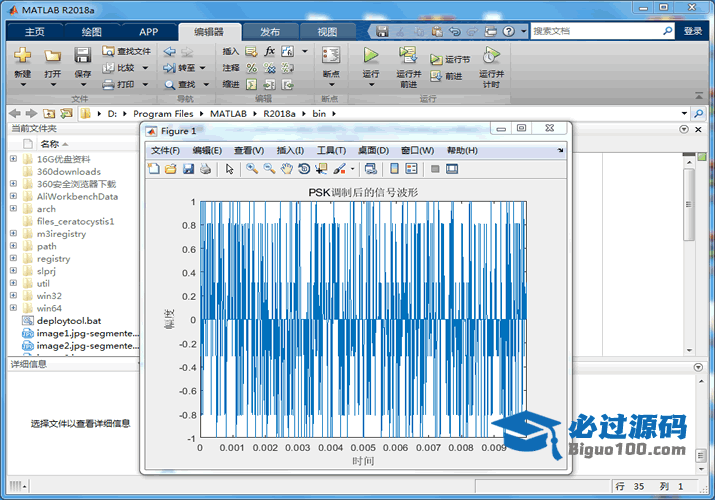715x500 pixels.
Task: Click the Find Files (查找文件) button
Action: [126, 51]
